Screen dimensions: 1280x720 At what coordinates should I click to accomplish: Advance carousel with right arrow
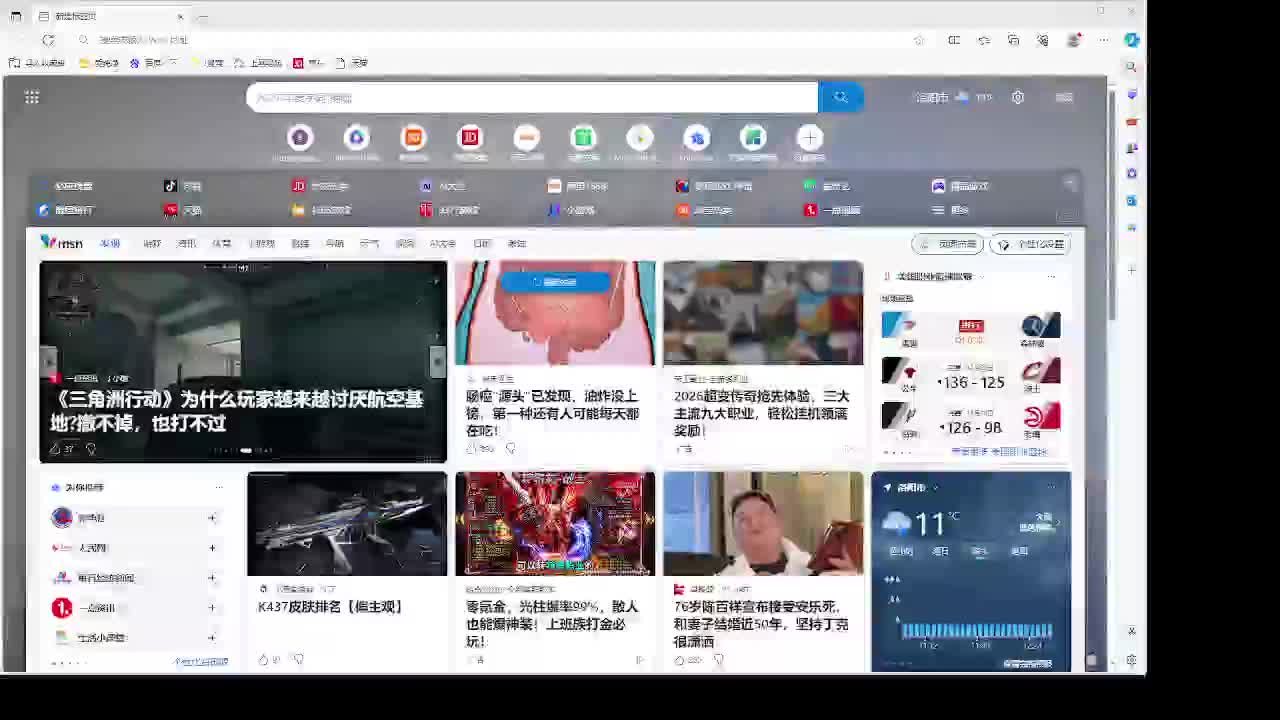click(437, 361)
